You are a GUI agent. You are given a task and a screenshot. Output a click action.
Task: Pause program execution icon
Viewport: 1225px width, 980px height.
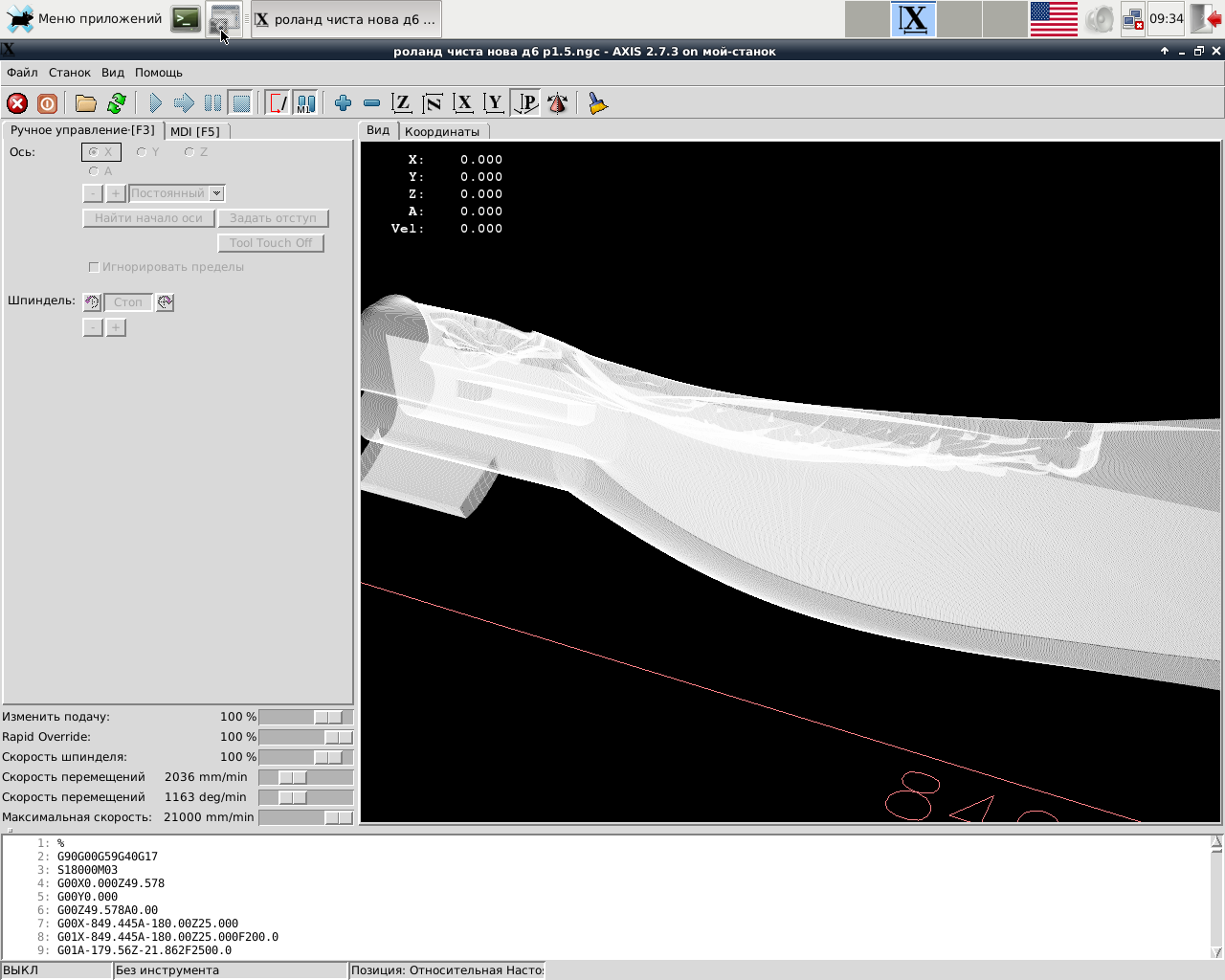(212, 103)
